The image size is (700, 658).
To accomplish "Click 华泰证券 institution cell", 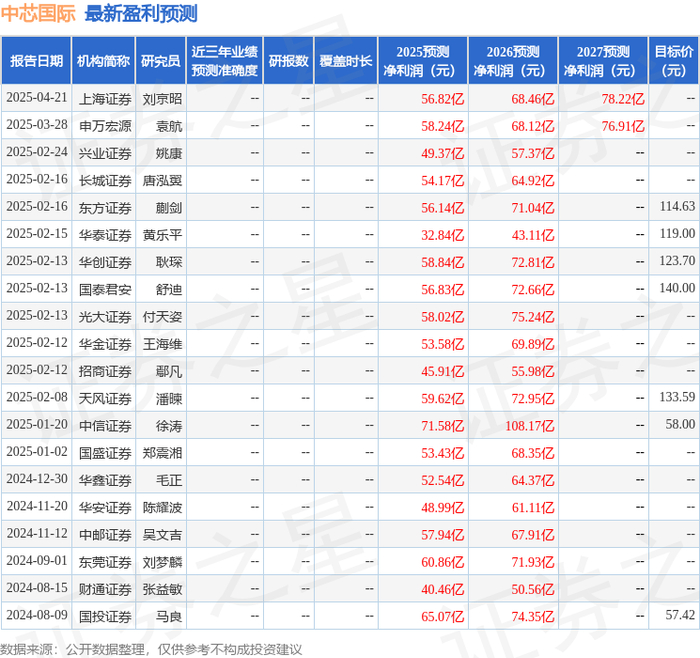I will (105, 235).
